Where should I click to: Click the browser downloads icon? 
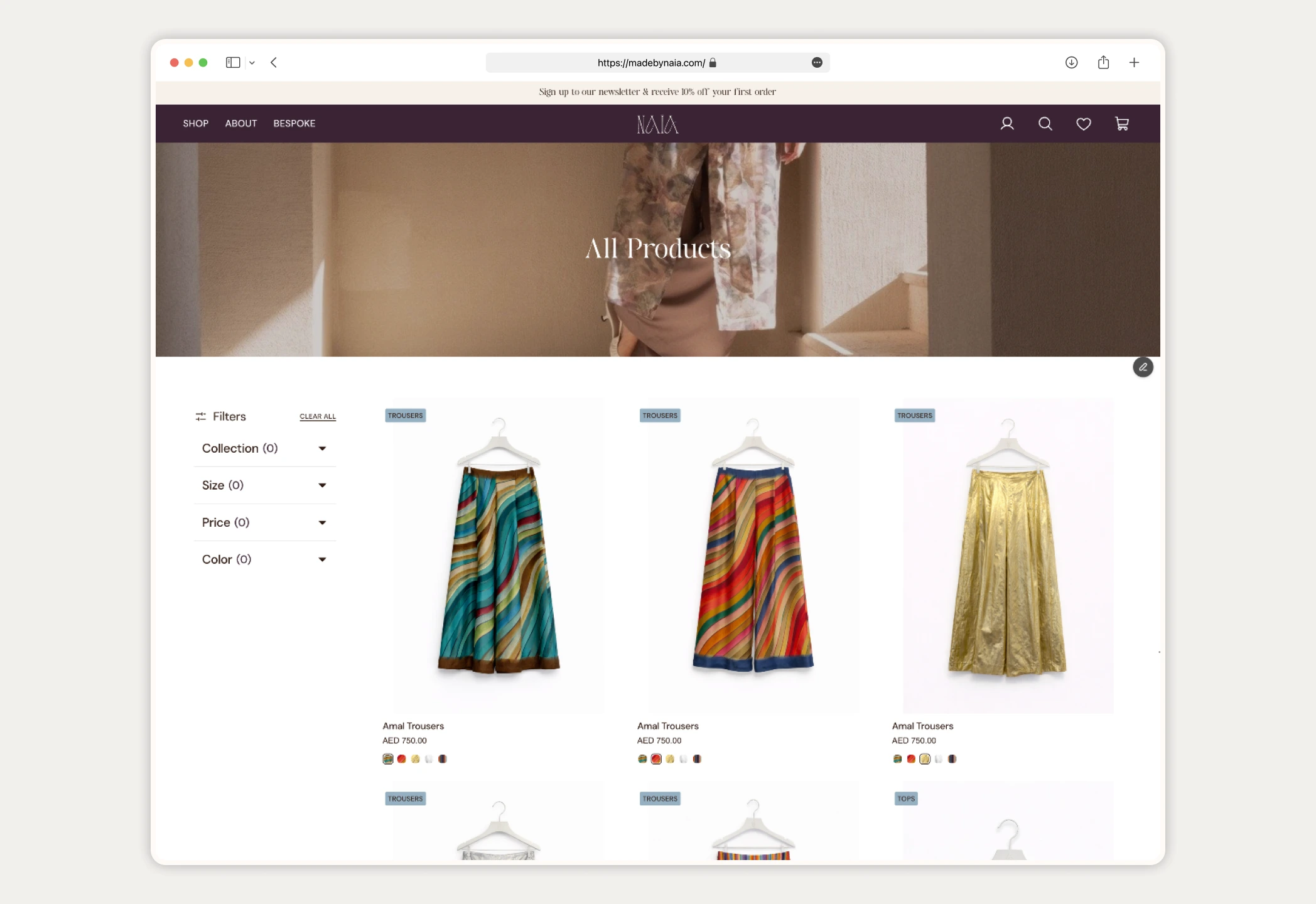(1072, 62)
